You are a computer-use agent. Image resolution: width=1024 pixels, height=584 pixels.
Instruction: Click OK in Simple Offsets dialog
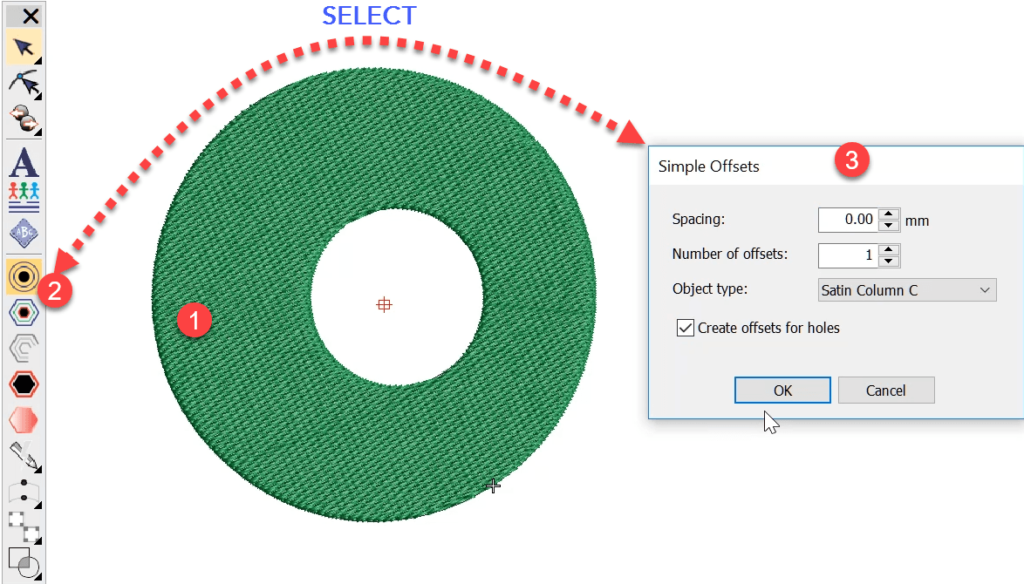pos(782,390)
